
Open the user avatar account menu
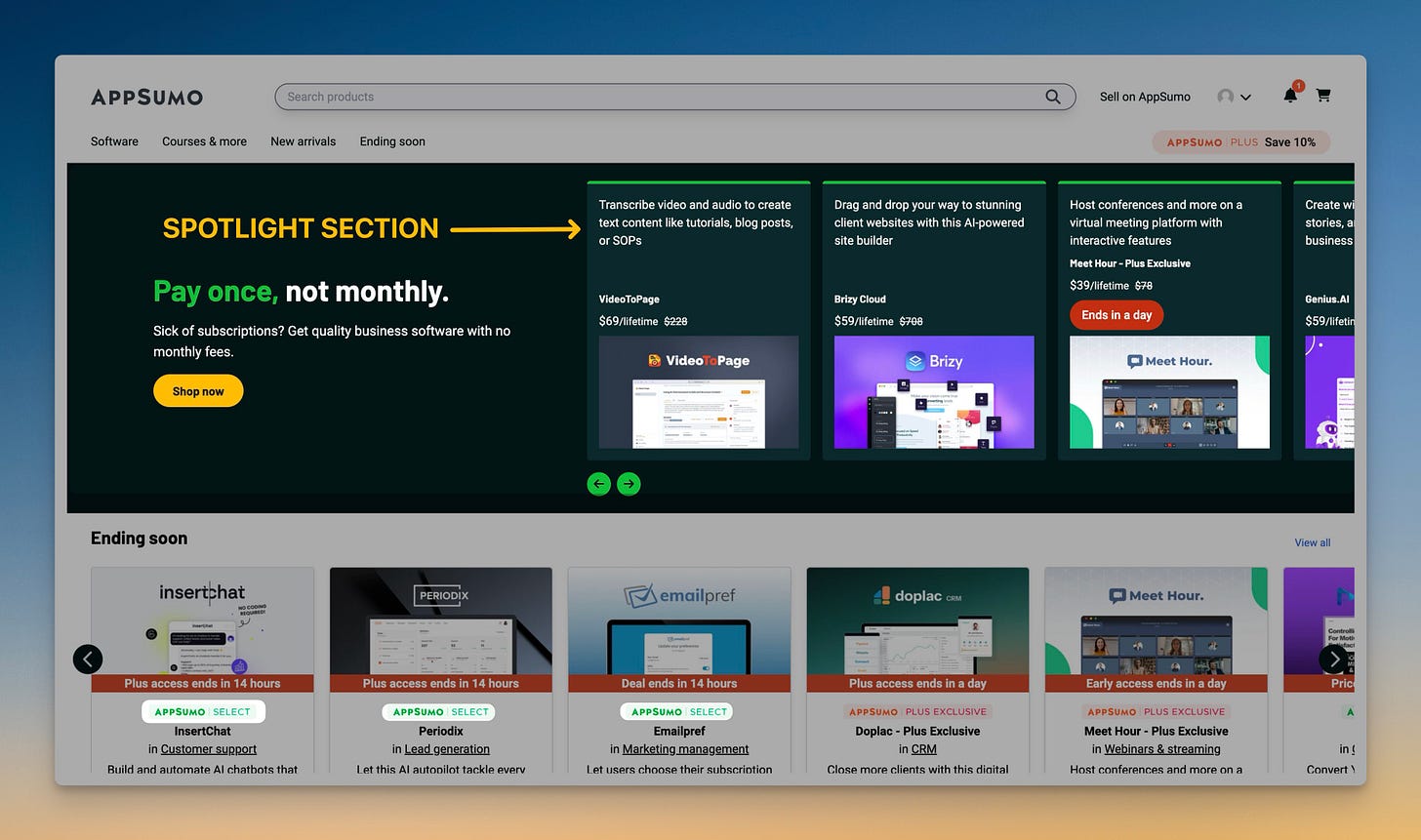click(x=1234, y=97)
